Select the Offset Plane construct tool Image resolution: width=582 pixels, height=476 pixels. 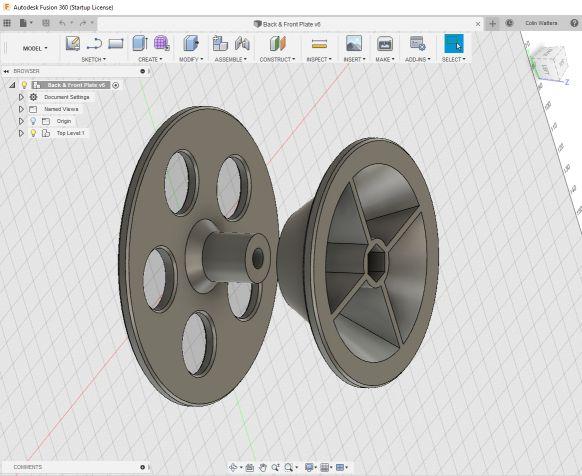click(278, 43)
